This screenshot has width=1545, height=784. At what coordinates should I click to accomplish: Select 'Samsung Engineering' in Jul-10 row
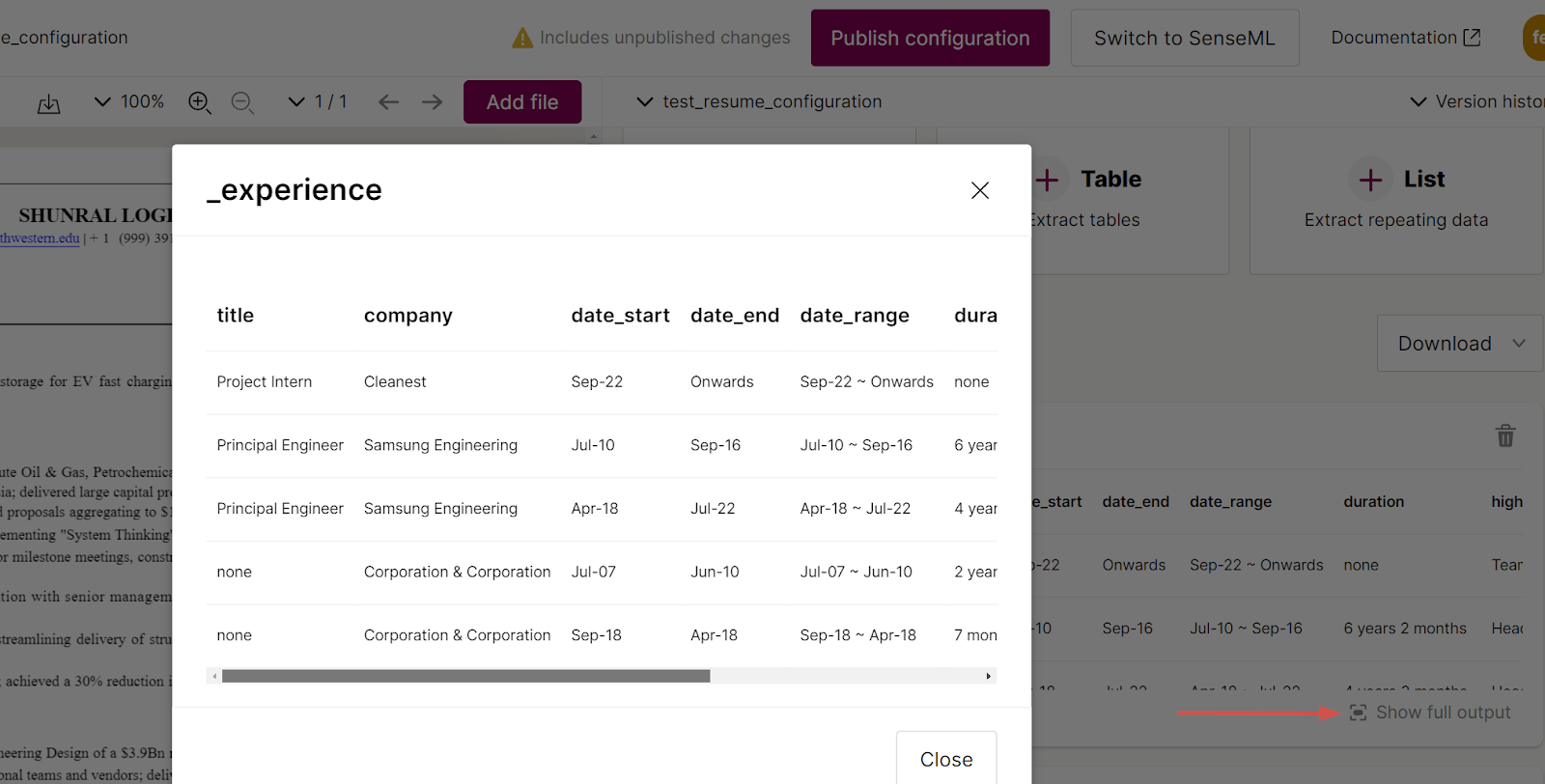point(440,445)
